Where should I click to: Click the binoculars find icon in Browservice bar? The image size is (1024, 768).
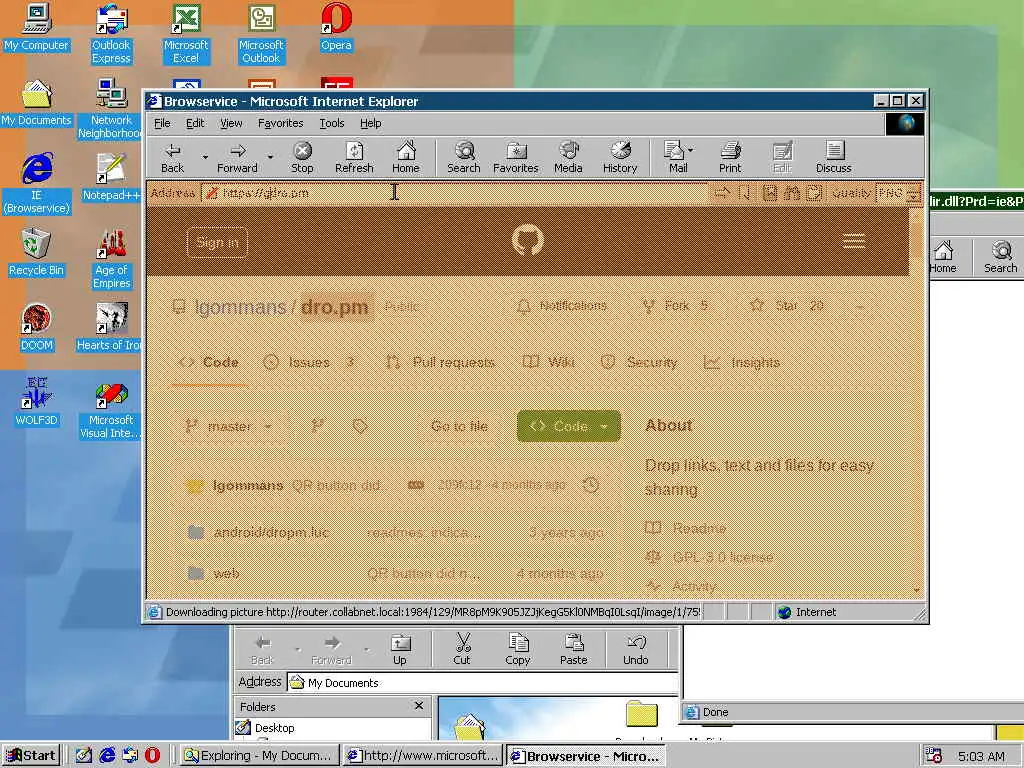tap(792, 193)
